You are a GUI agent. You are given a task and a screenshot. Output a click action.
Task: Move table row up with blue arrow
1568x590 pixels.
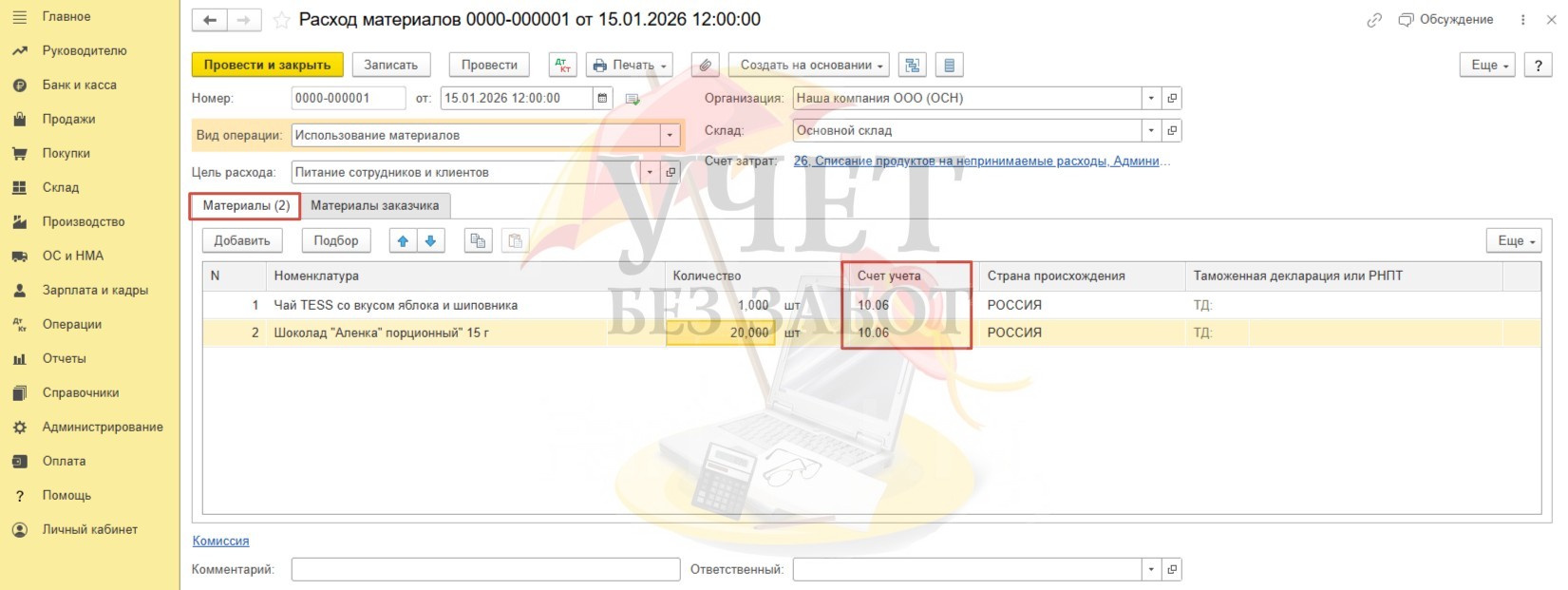(403, 240)
